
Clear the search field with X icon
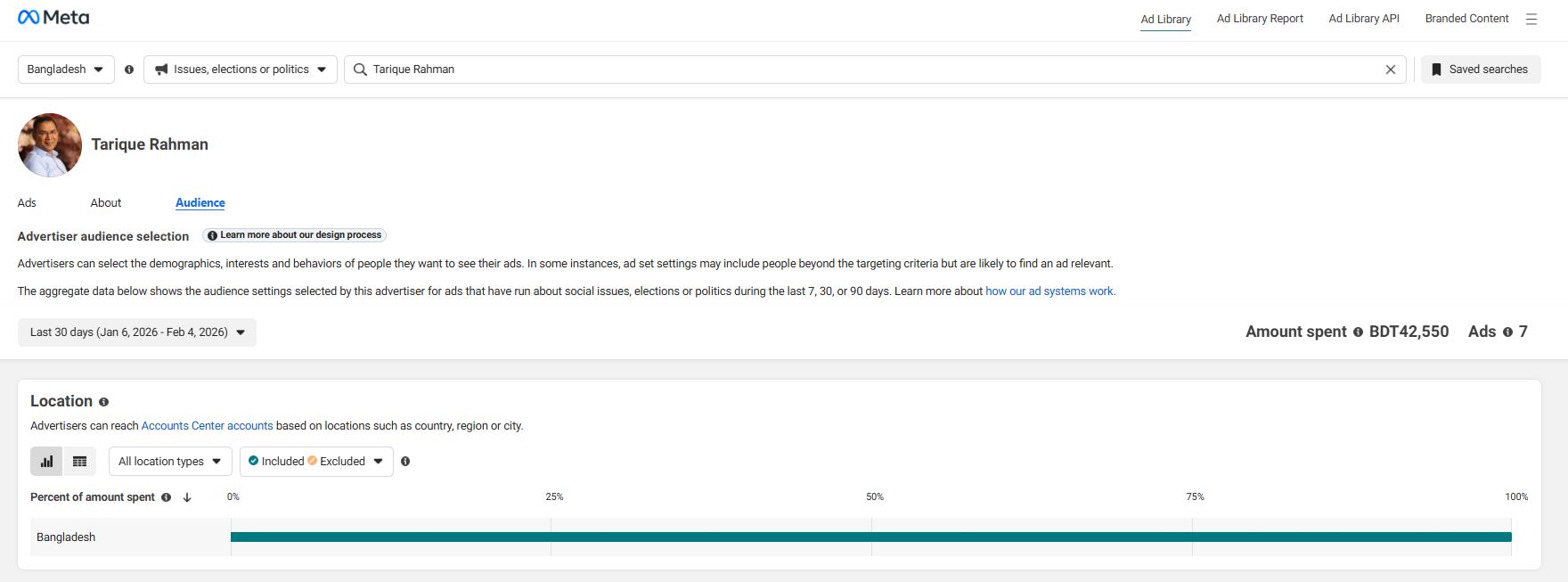[x=1390, y=70]
